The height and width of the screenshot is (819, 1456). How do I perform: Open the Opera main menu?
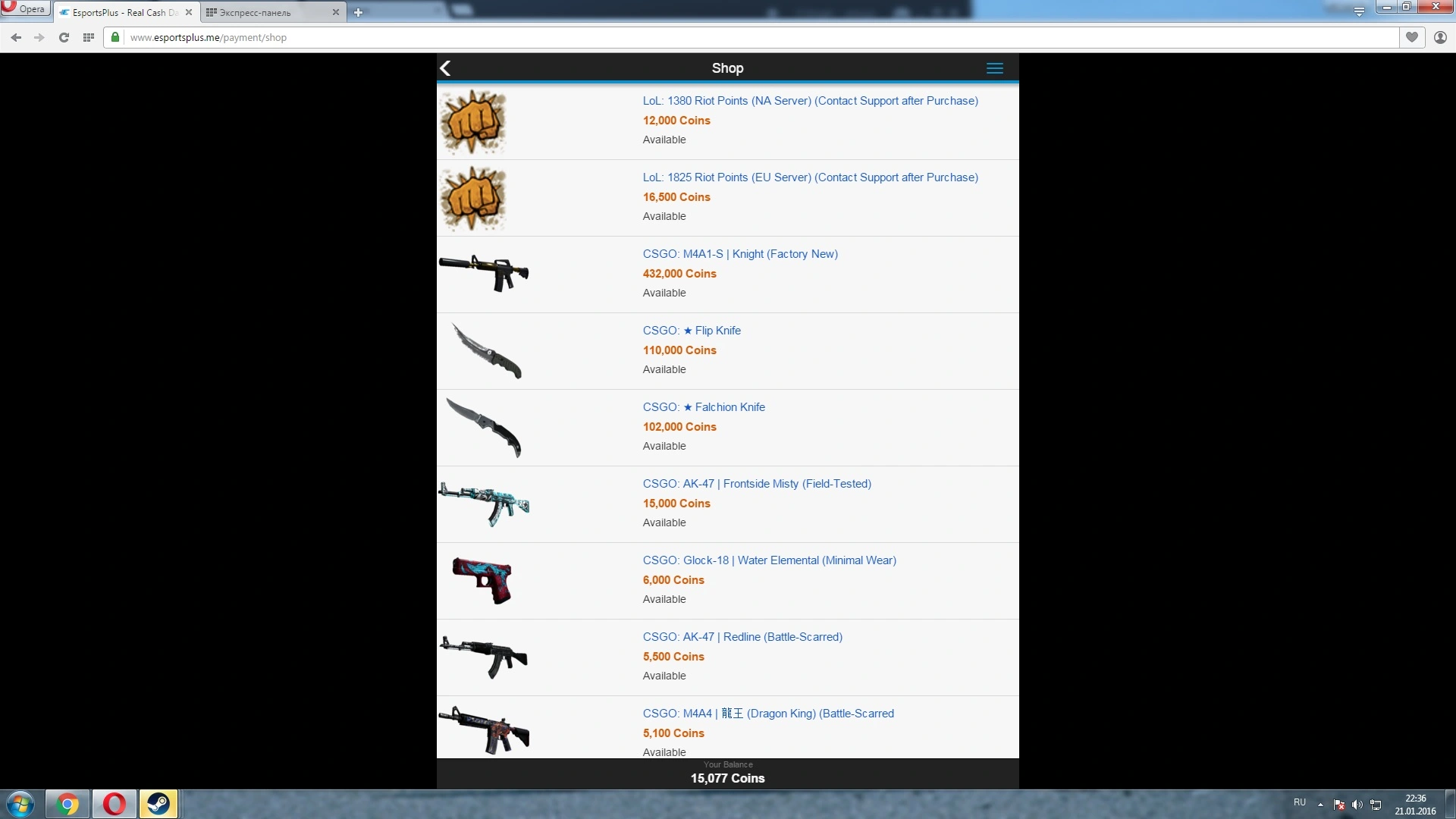click(25, 8)
